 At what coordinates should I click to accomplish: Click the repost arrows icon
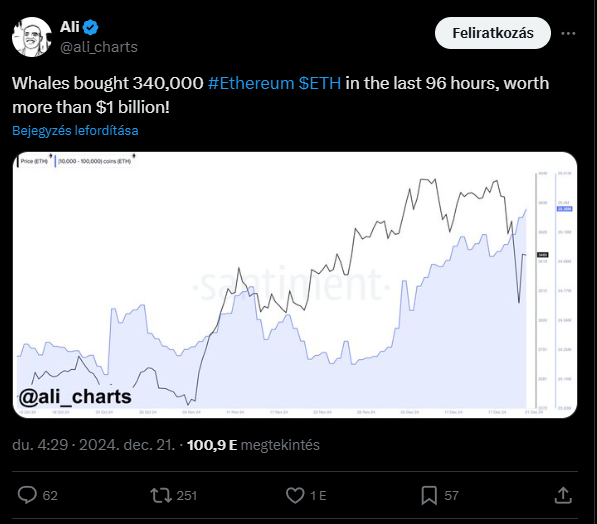(x=159, y=495)
